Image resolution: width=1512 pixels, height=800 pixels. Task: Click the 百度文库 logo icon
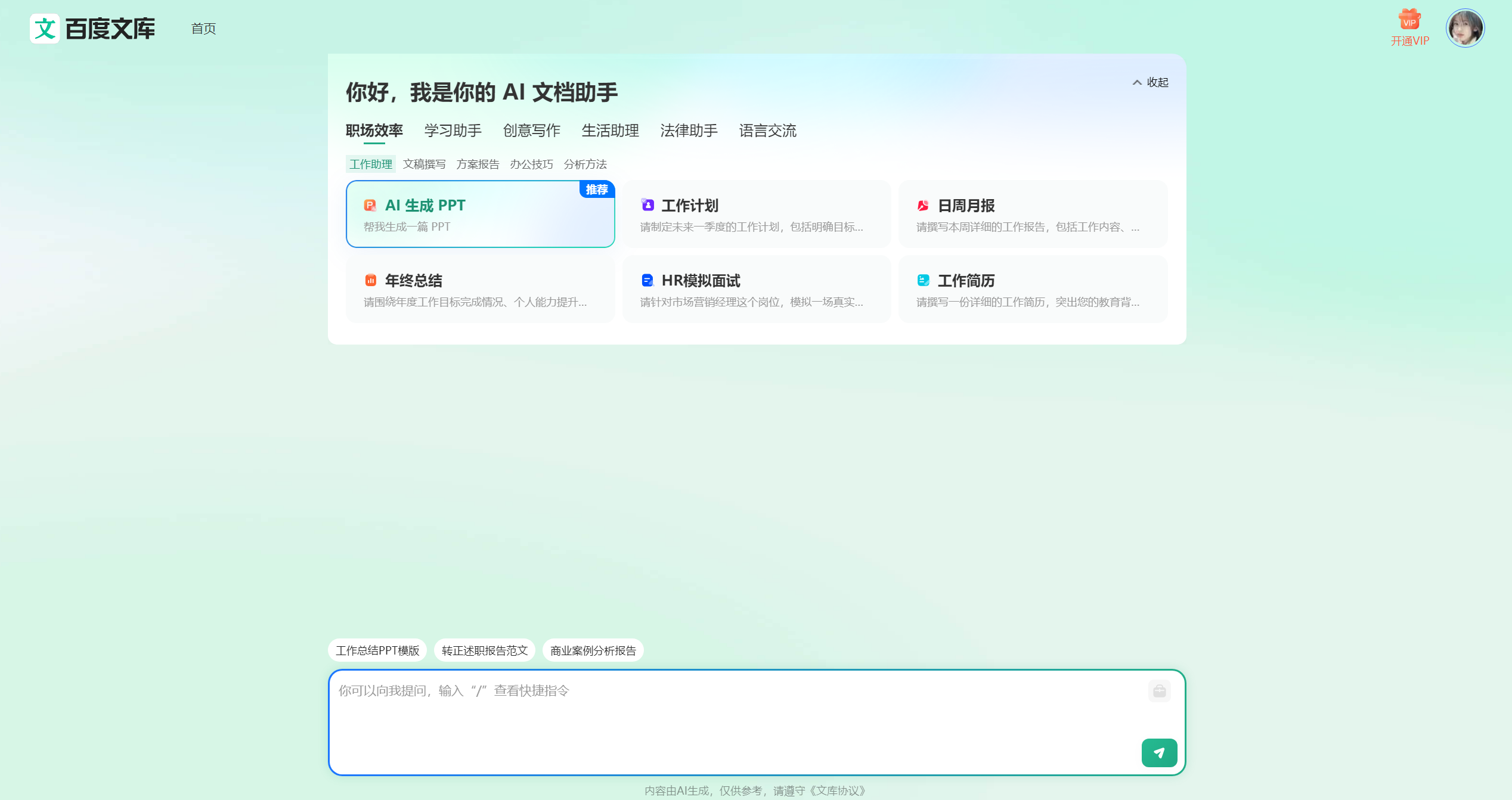[x=46, y=28]
